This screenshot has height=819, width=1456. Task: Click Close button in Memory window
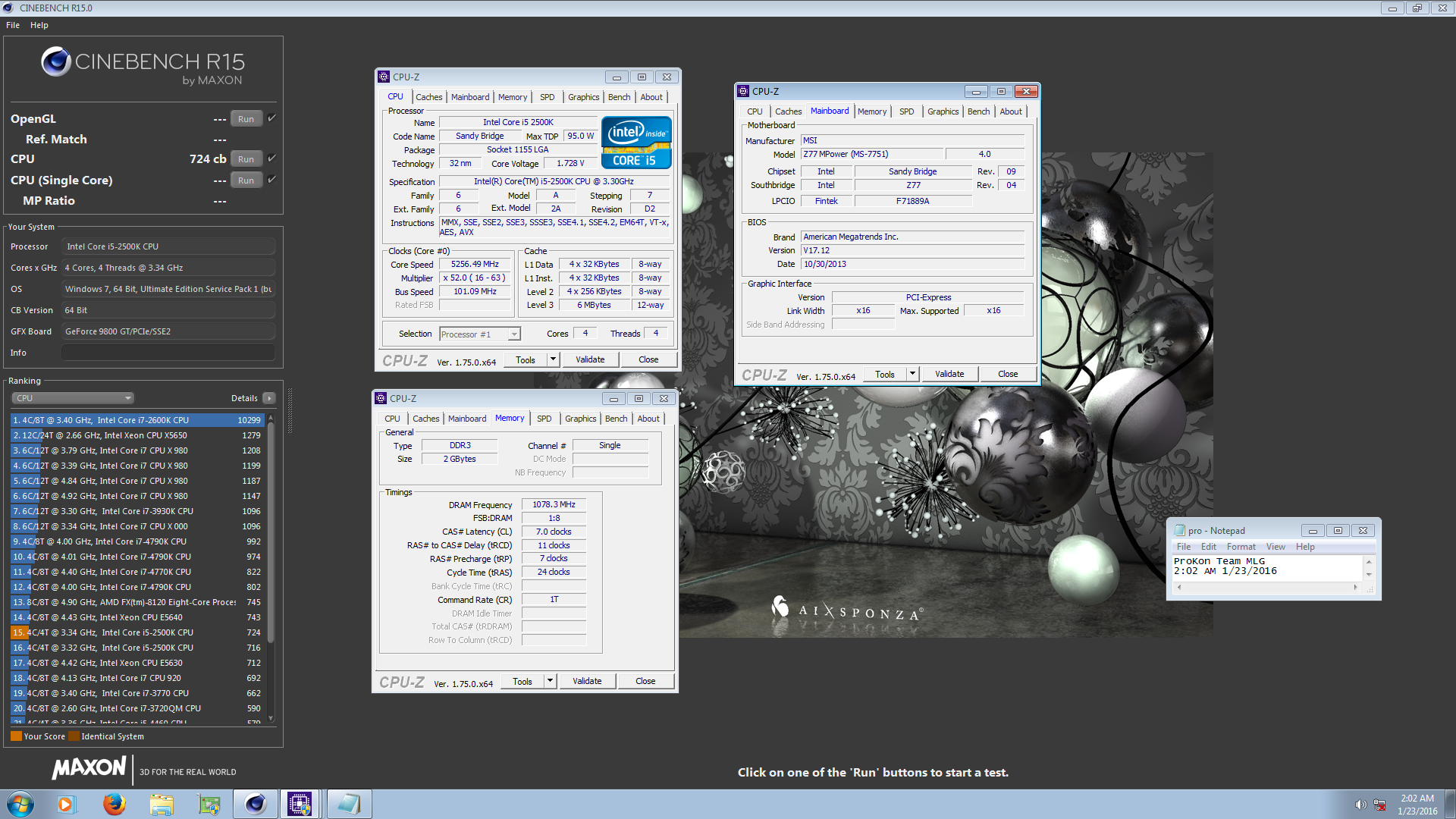point(645,681)
